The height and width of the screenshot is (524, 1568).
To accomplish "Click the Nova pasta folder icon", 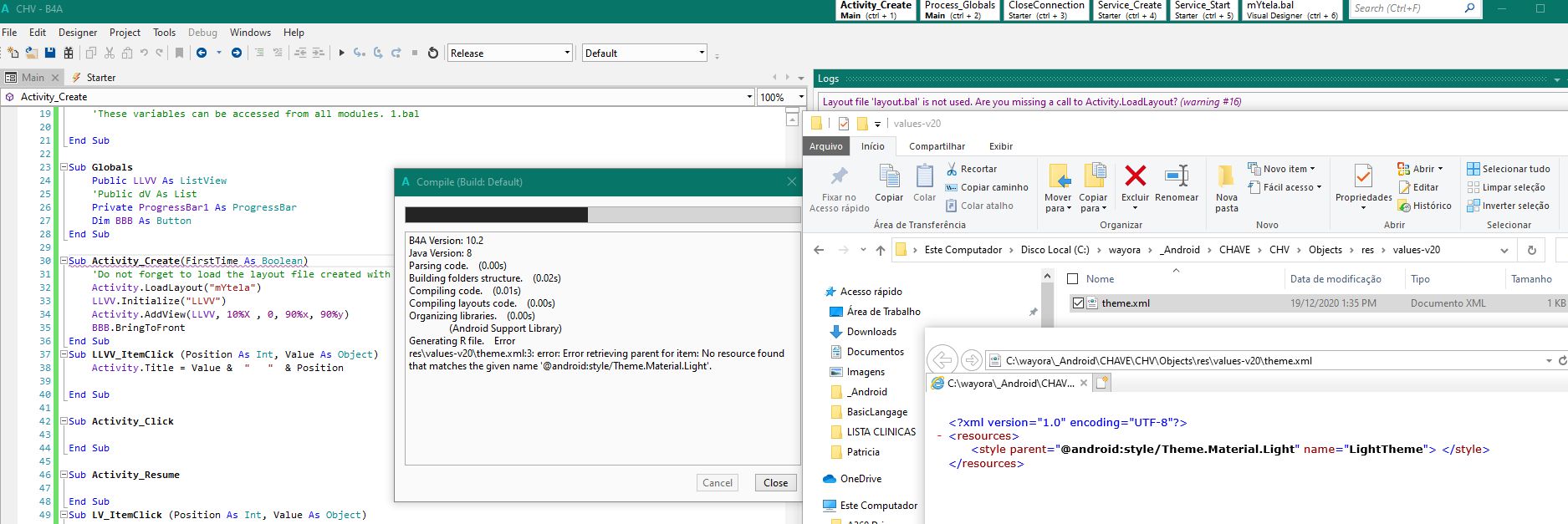I will pyautogui.click(x=1226, y=176).
